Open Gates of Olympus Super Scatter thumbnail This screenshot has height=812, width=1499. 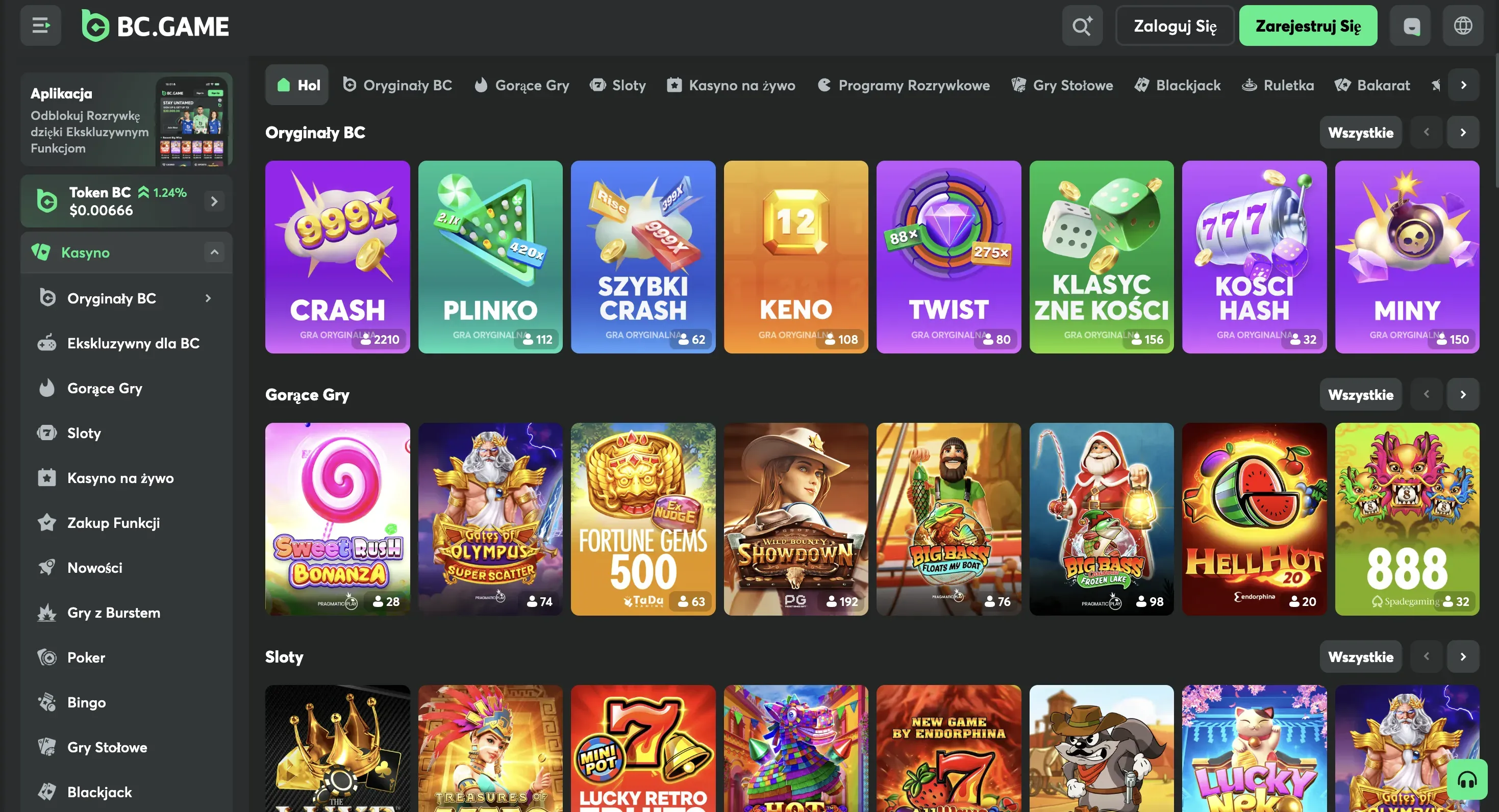[x=490, y=519]
